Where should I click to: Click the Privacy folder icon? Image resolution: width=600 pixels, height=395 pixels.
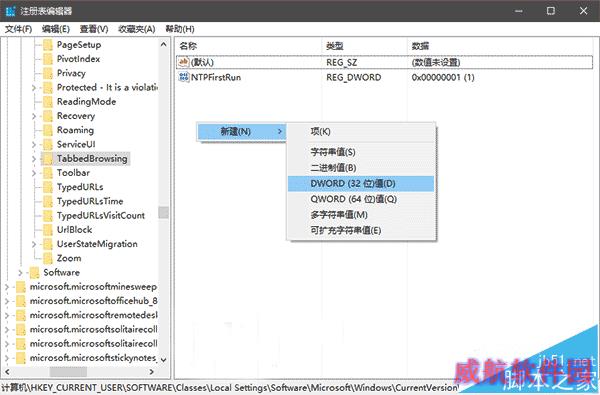click(x=47, y=73)
